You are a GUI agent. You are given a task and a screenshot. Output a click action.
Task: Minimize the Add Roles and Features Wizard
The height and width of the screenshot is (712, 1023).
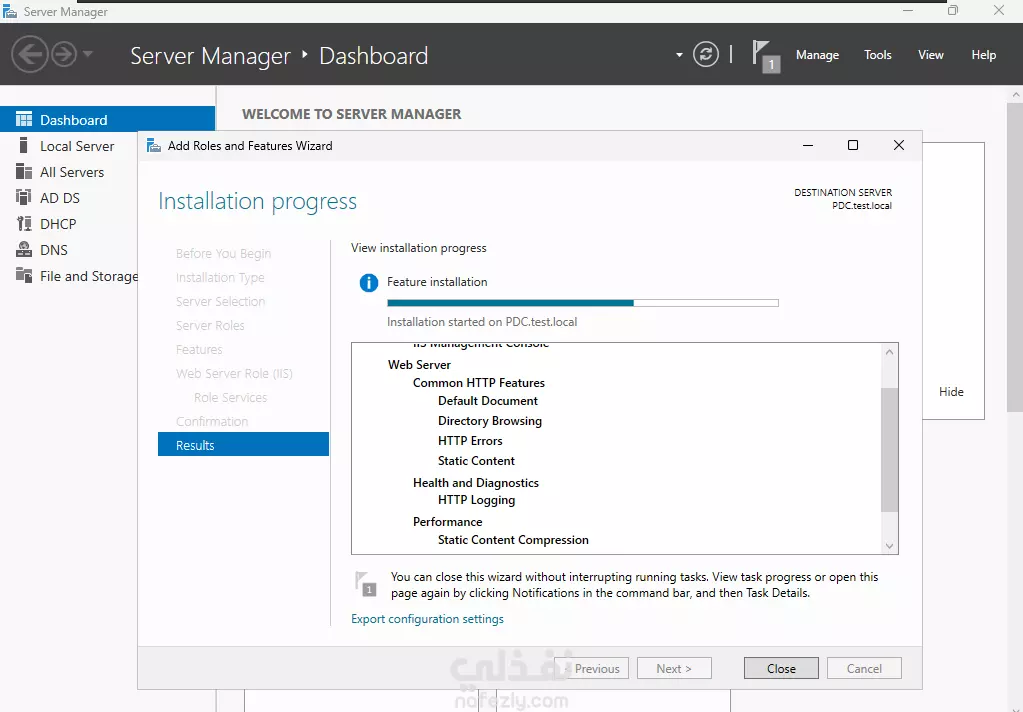[808, 145]
